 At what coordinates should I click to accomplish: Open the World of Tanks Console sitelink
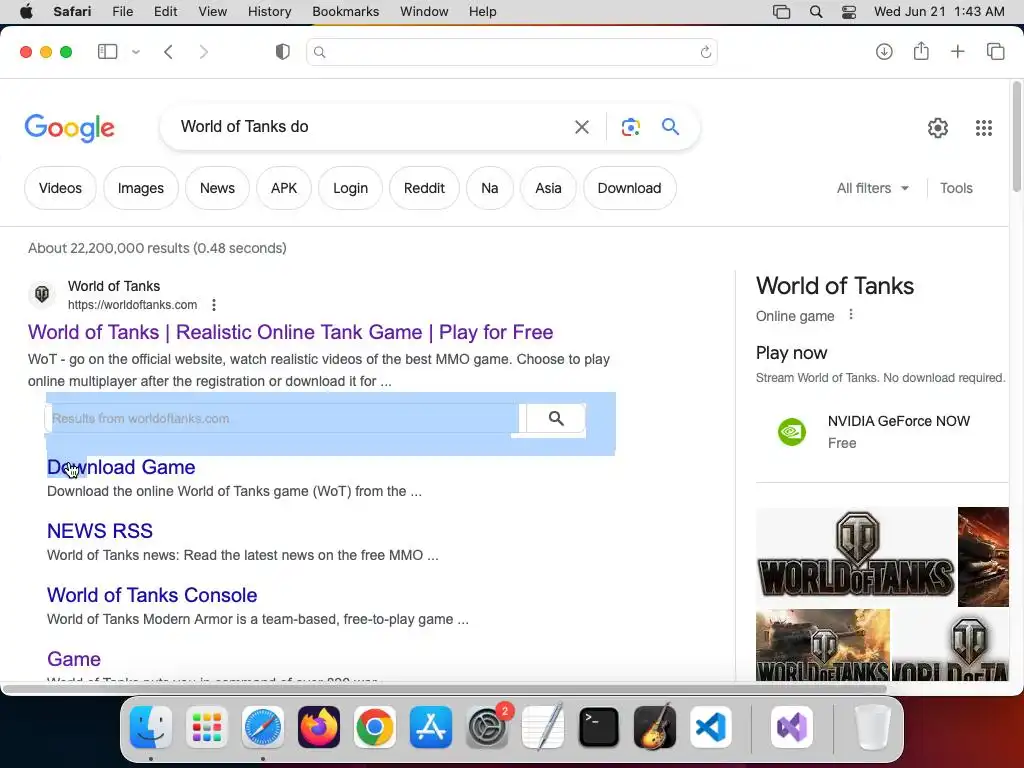tap(152, 595)
